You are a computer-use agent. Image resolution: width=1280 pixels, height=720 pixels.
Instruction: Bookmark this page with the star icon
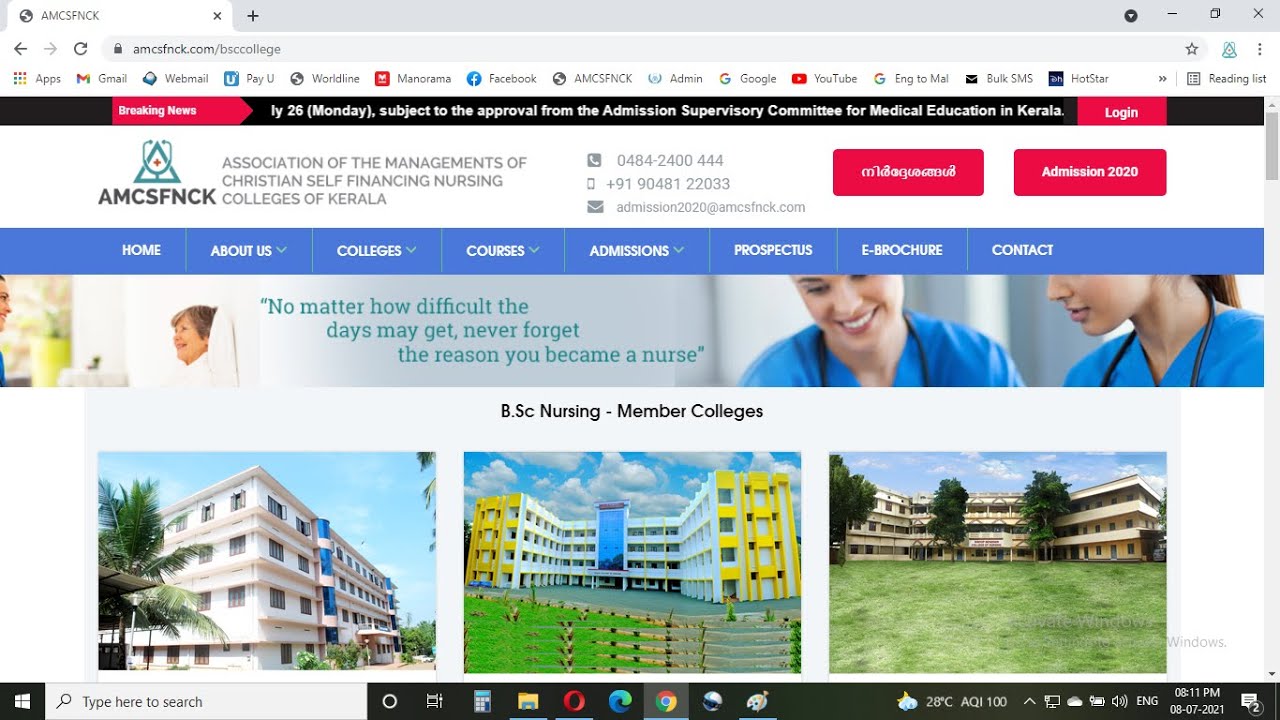1192,48
